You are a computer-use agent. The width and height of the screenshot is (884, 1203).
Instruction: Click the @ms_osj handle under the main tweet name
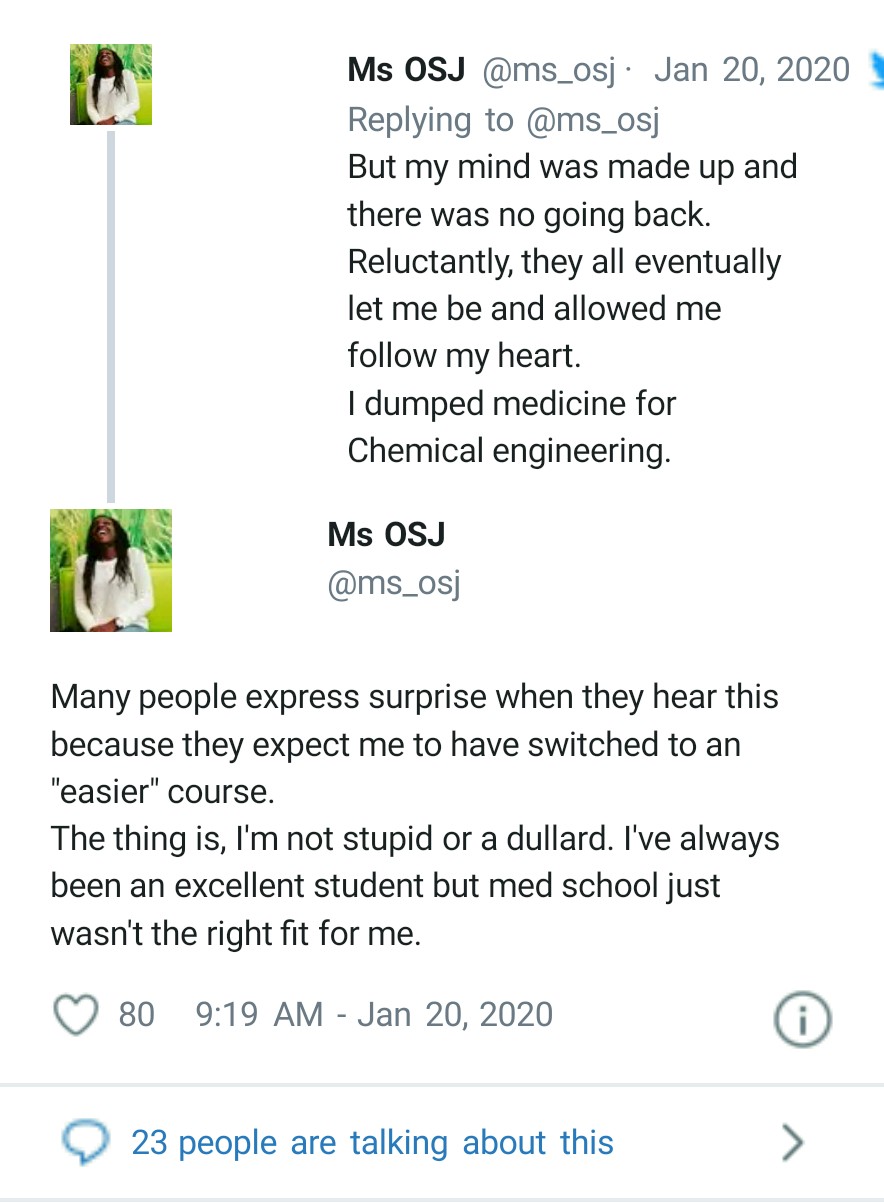click(x=394, y=582)
